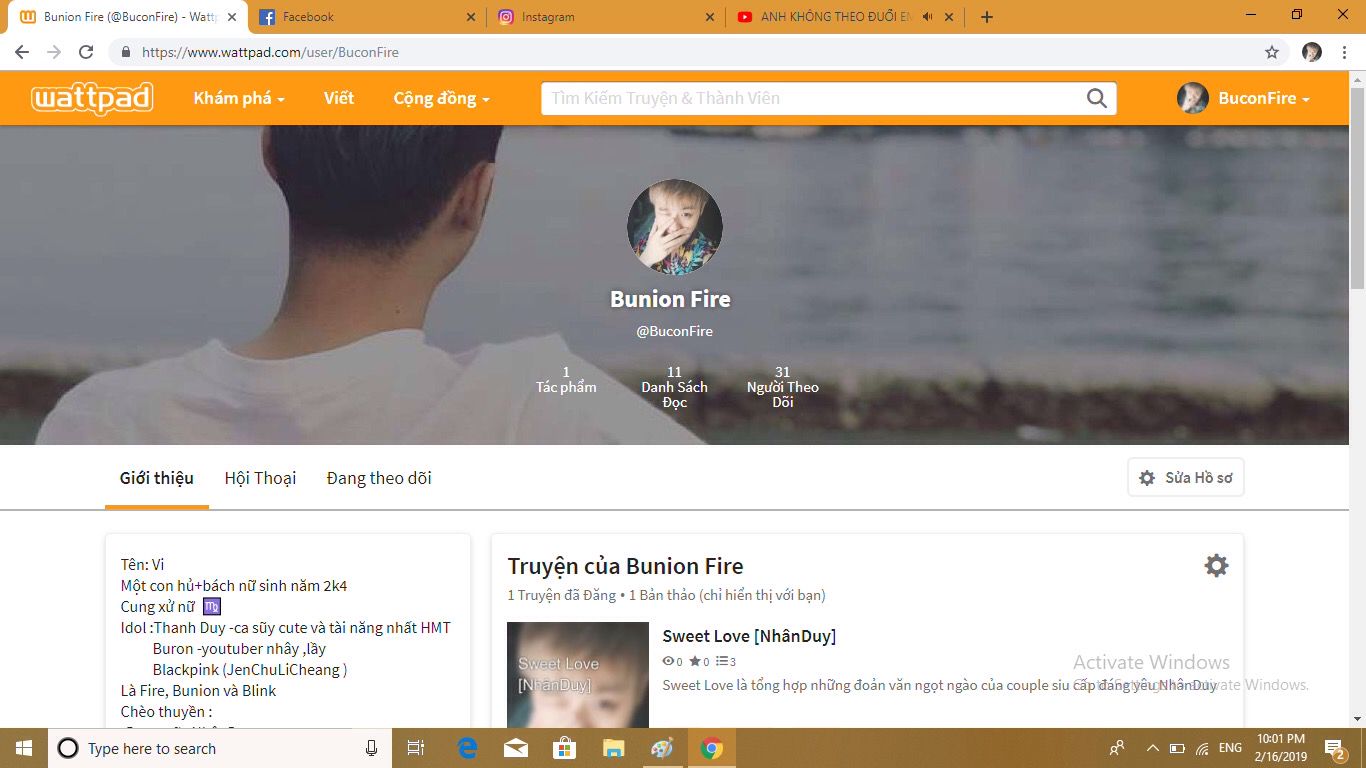Image resolution: width=1366 pixels, height=768 pixels.
Task: Reload the page
Action: pyautogui.click(x=86, y=52)
